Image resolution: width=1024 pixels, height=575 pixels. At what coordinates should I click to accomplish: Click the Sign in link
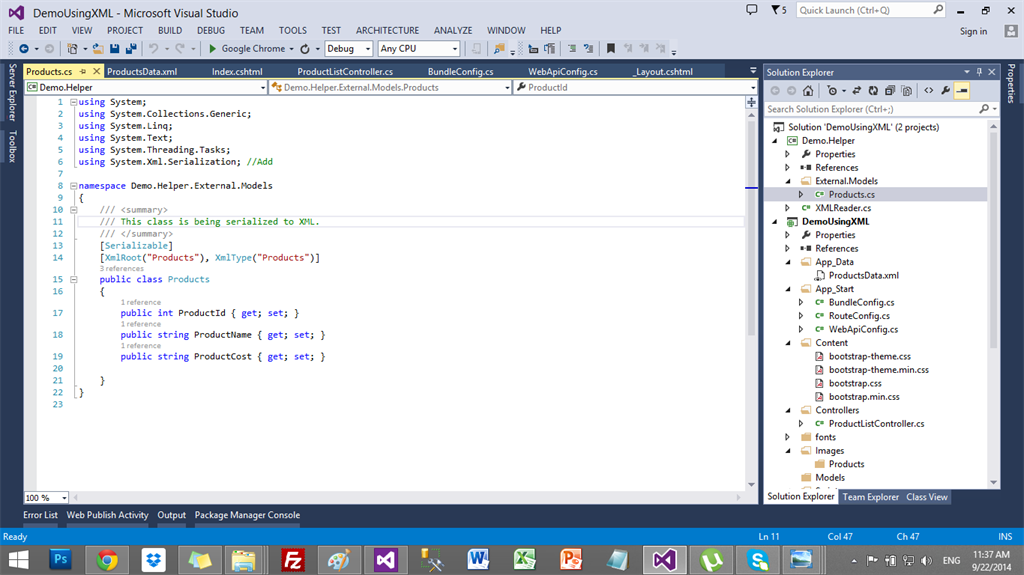(x=973, y=31)
